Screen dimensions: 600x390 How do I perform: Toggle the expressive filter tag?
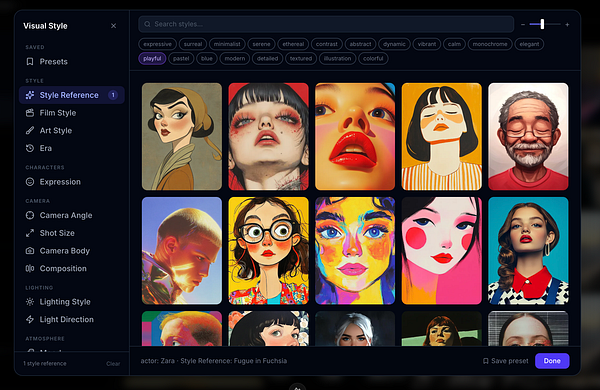[157, 44]
